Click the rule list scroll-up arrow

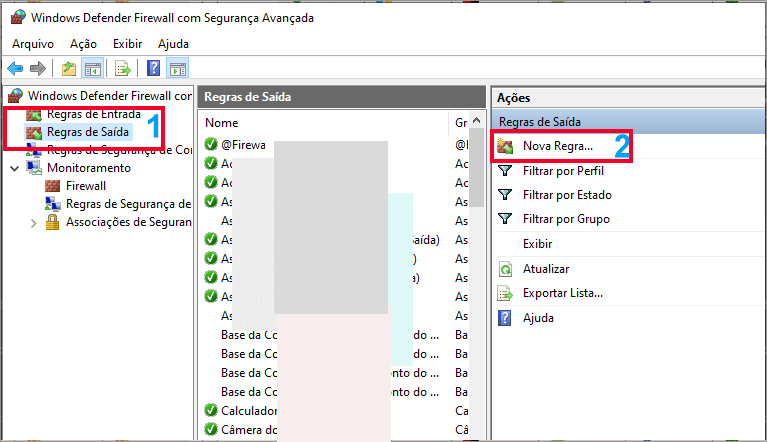[x=477, y=120]
